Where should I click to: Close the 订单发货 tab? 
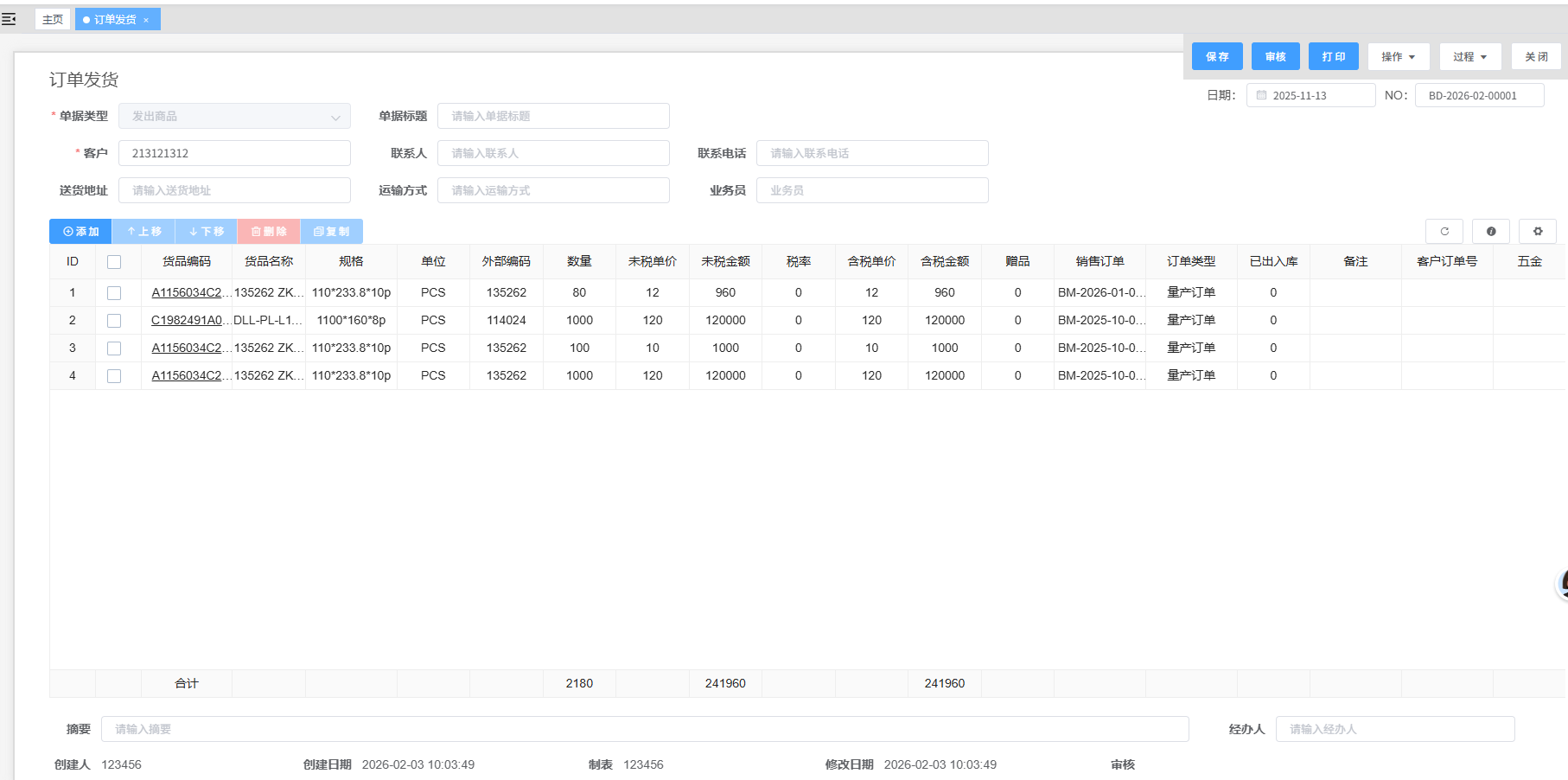point(146,20)
